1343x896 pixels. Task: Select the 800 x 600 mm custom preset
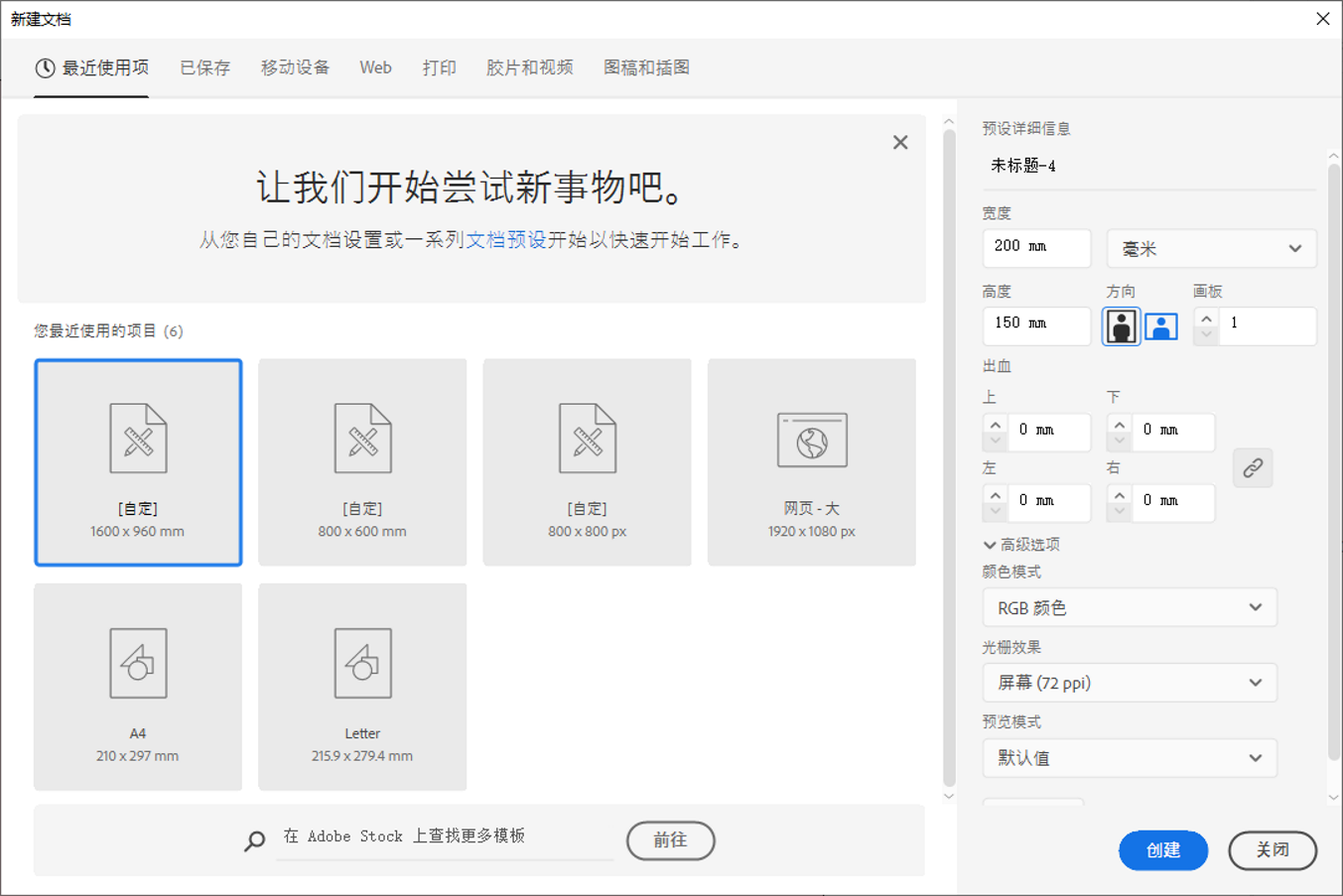[362, 462]
